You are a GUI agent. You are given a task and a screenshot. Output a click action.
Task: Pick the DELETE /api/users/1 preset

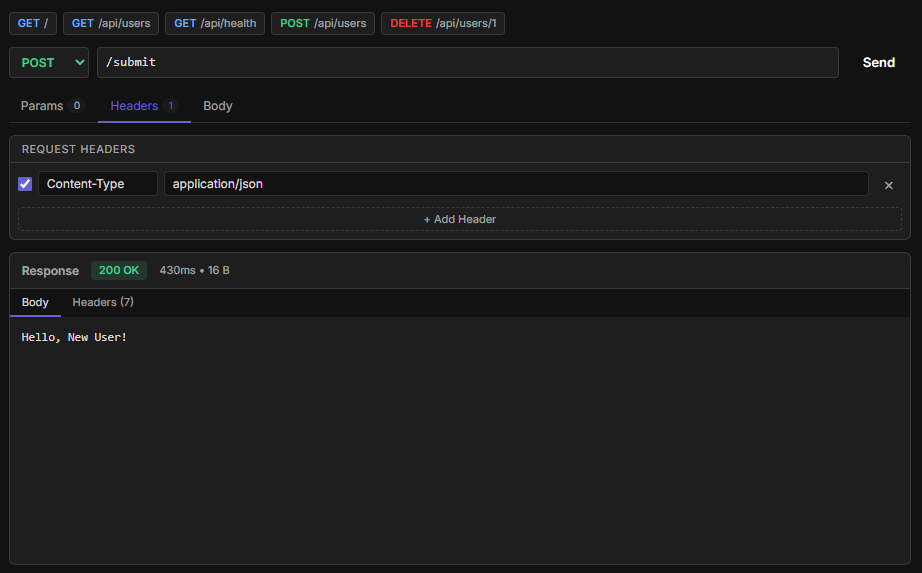point(442,23)
